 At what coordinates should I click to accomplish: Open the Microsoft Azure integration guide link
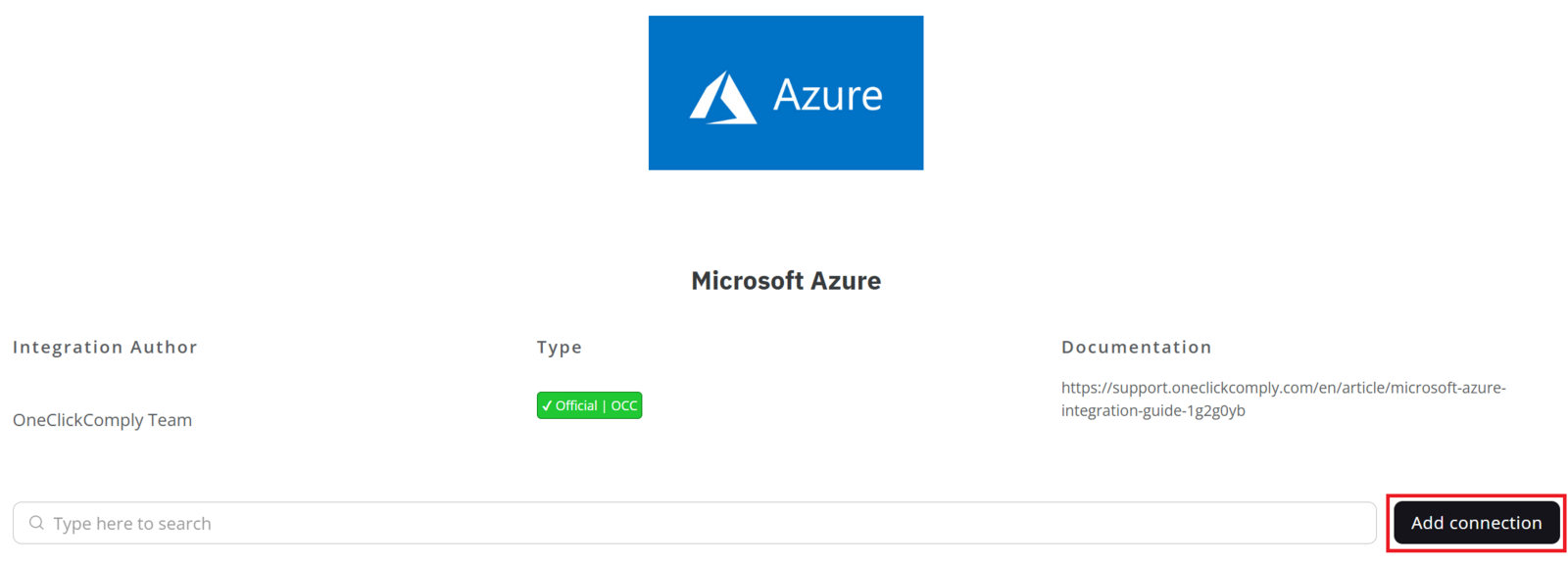(1283, 388)
